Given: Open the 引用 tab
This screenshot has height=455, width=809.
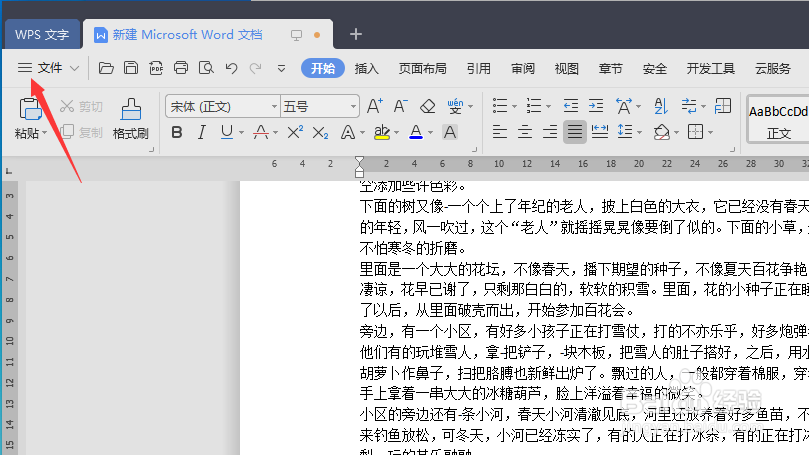Looking at the screenshot, I should click(479, 69).
